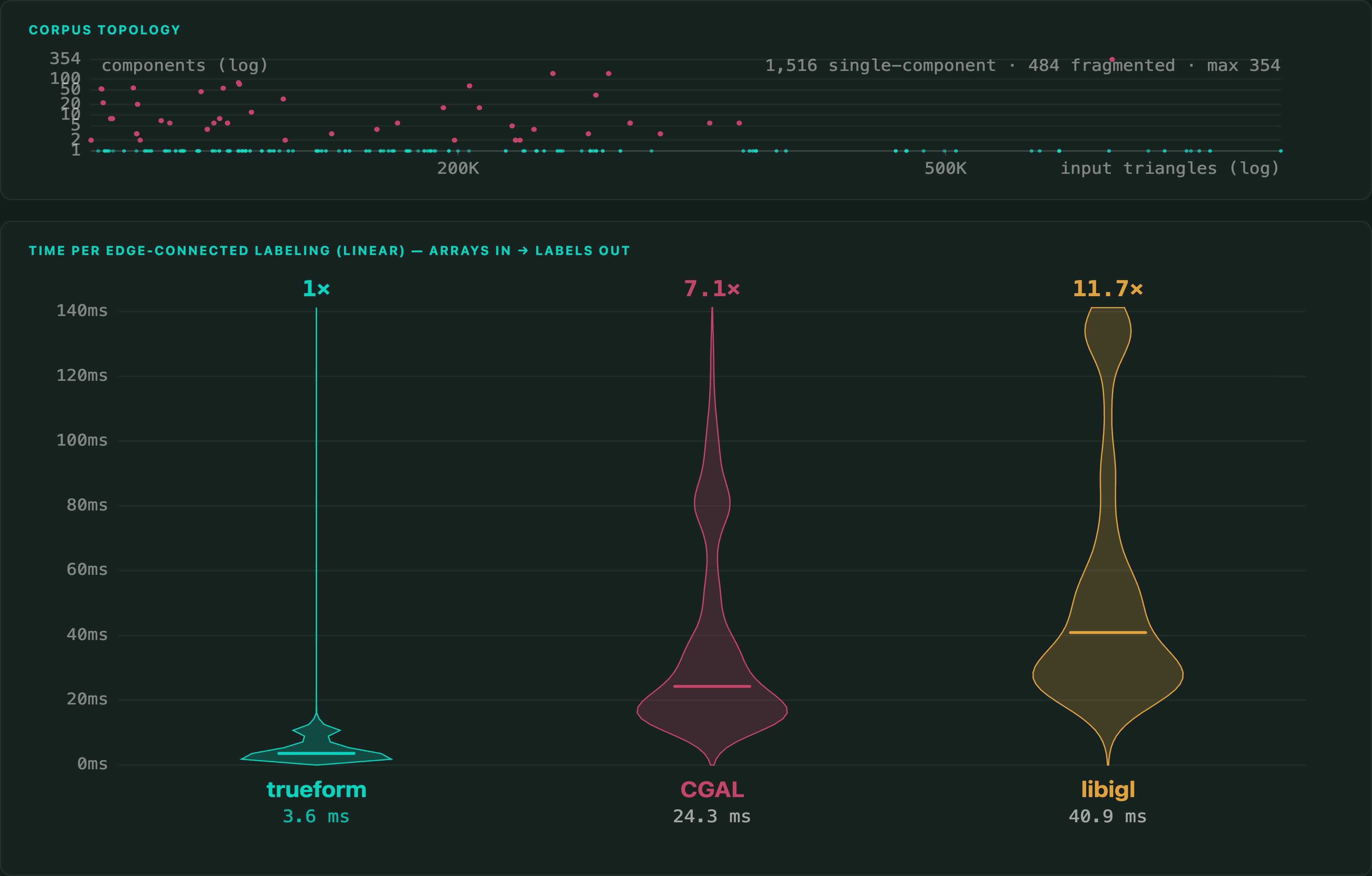
Task: Click the pink max-354 scatter point
Action: point(1112,59)
